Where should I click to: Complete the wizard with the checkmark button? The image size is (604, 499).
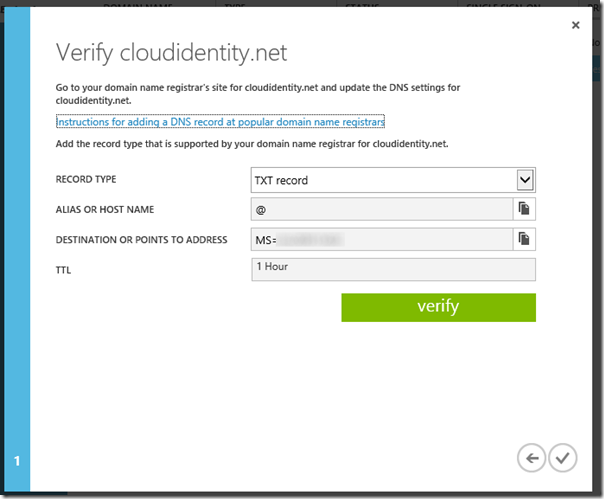562,458
